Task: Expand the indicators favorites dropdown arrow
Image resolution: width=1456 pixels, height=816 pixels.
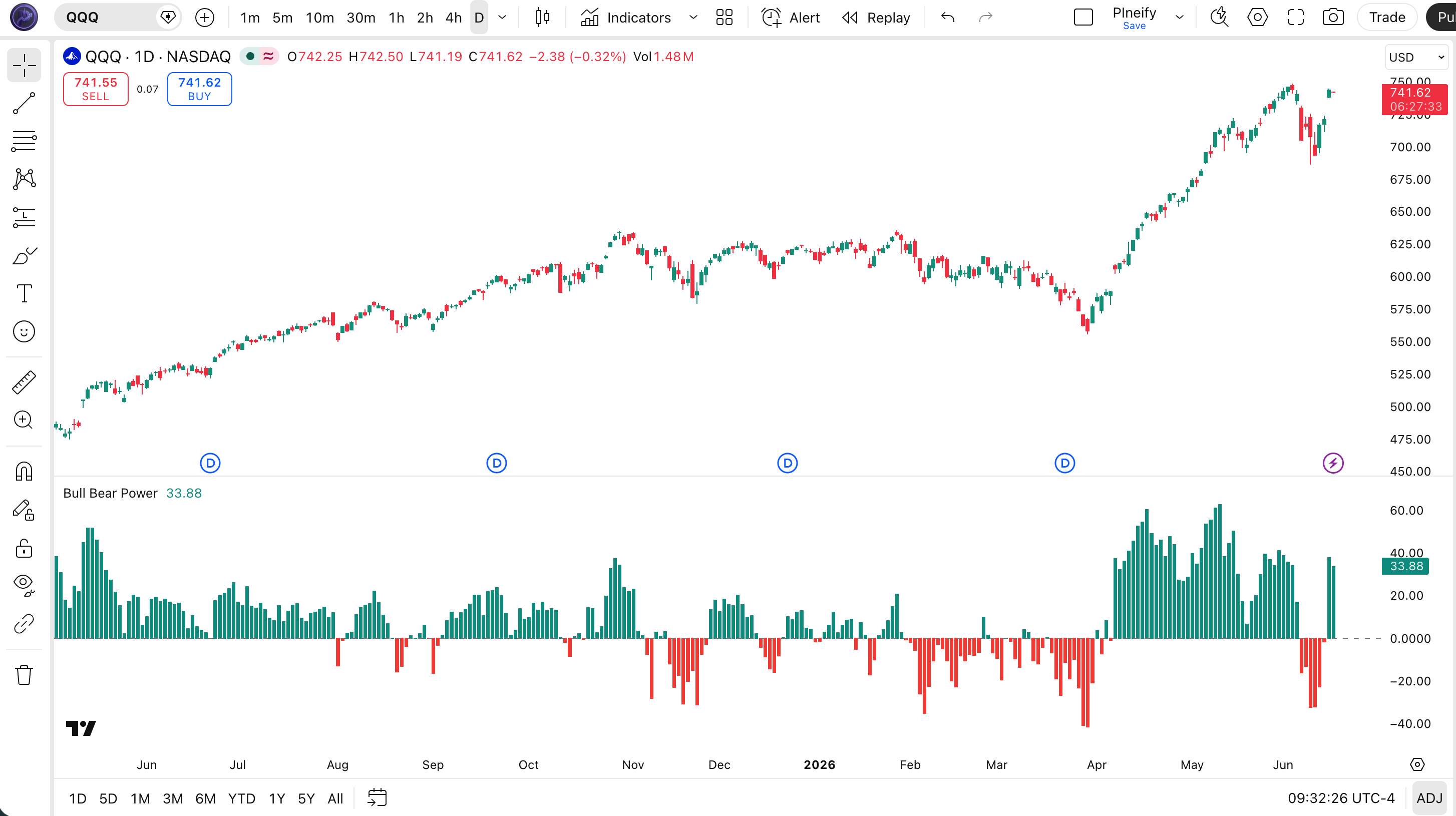Action: pyautogui.click(x=693, y=18)
